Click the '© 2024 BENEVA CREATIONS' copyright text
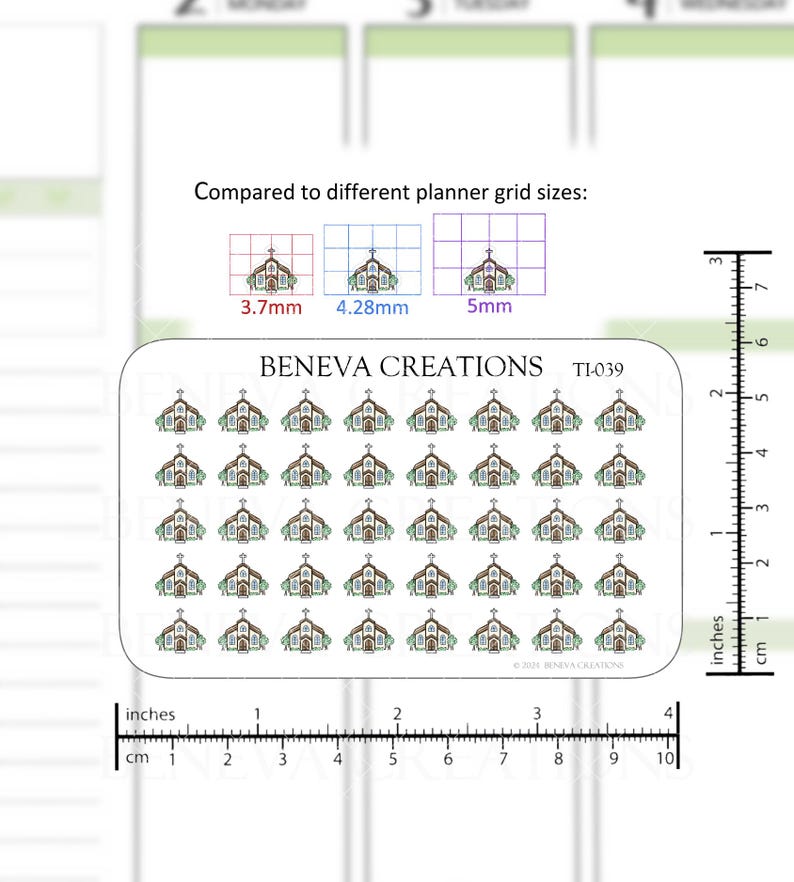Image resolution: width=794 pixels, height=882 pixels. coord(568,665)
